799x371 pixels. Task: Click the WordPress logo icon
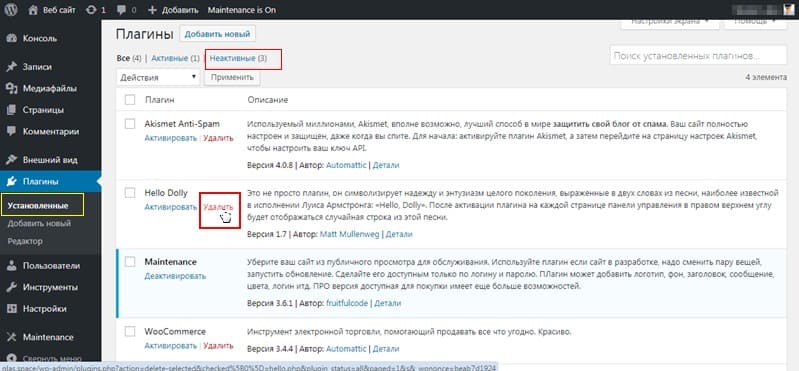click(x=11, y=10)
